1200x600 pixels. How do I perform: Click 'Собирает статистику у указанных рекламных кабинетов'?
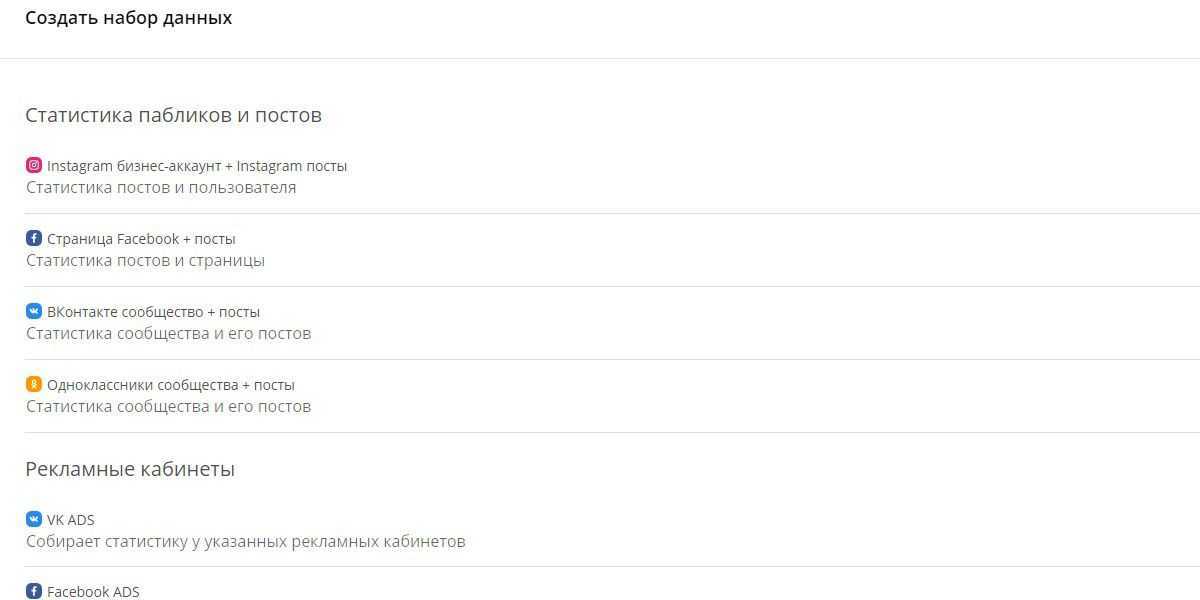(x=245, y=542)
